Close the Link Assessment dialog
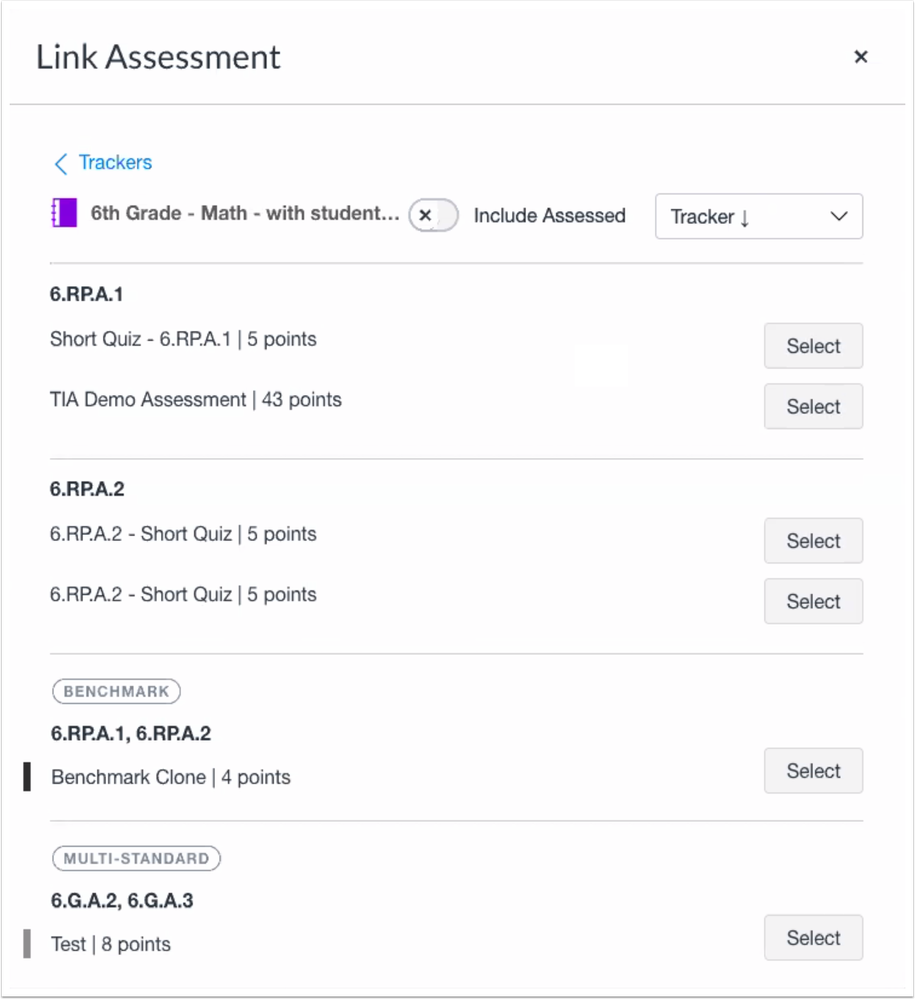 click(x=861, y=57)
